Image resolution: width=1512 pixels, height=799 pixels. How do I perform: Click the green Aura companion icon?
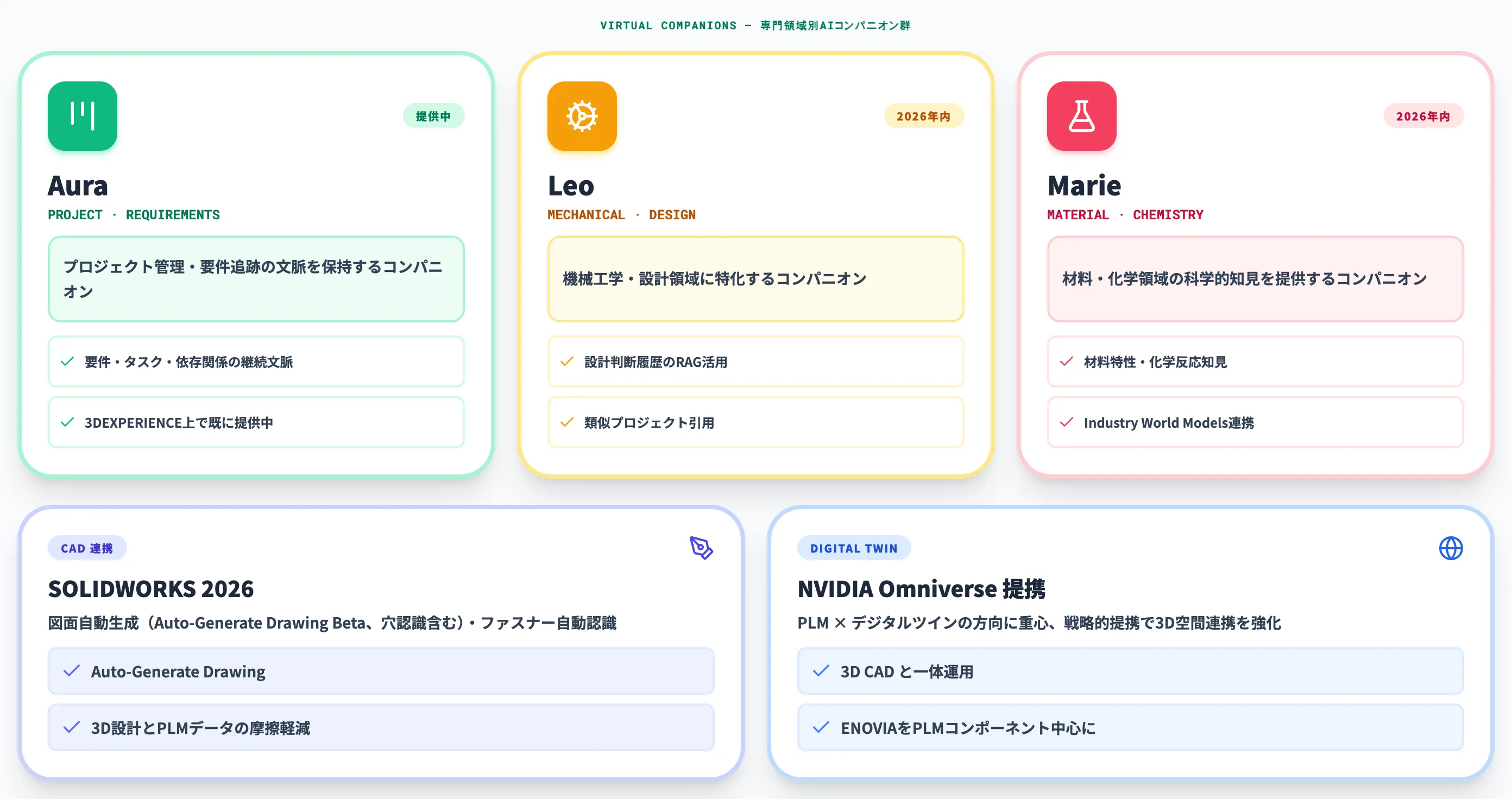pos(82,116)
